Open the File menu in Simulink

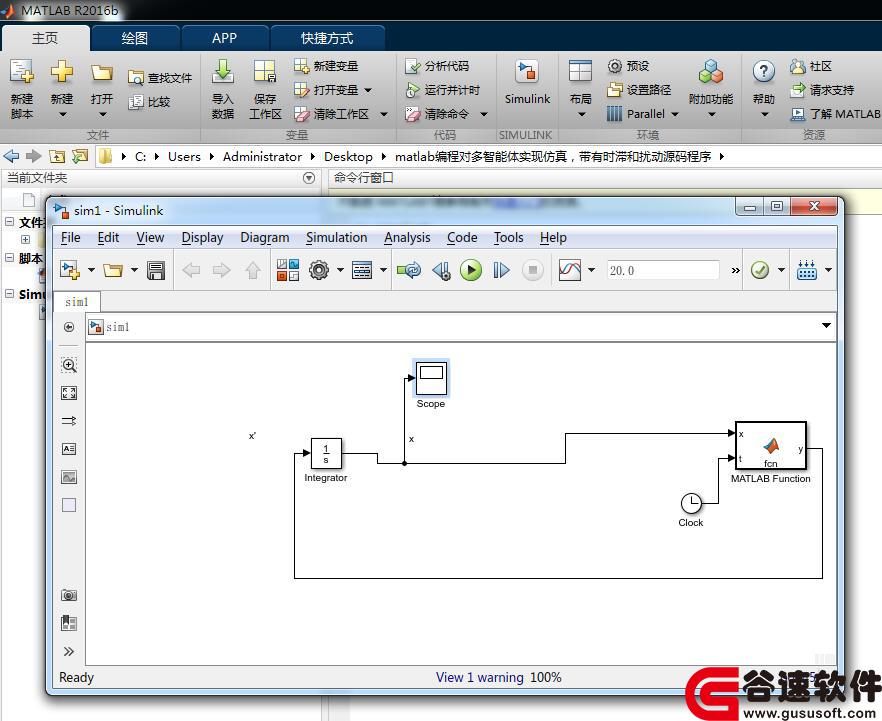70,238
